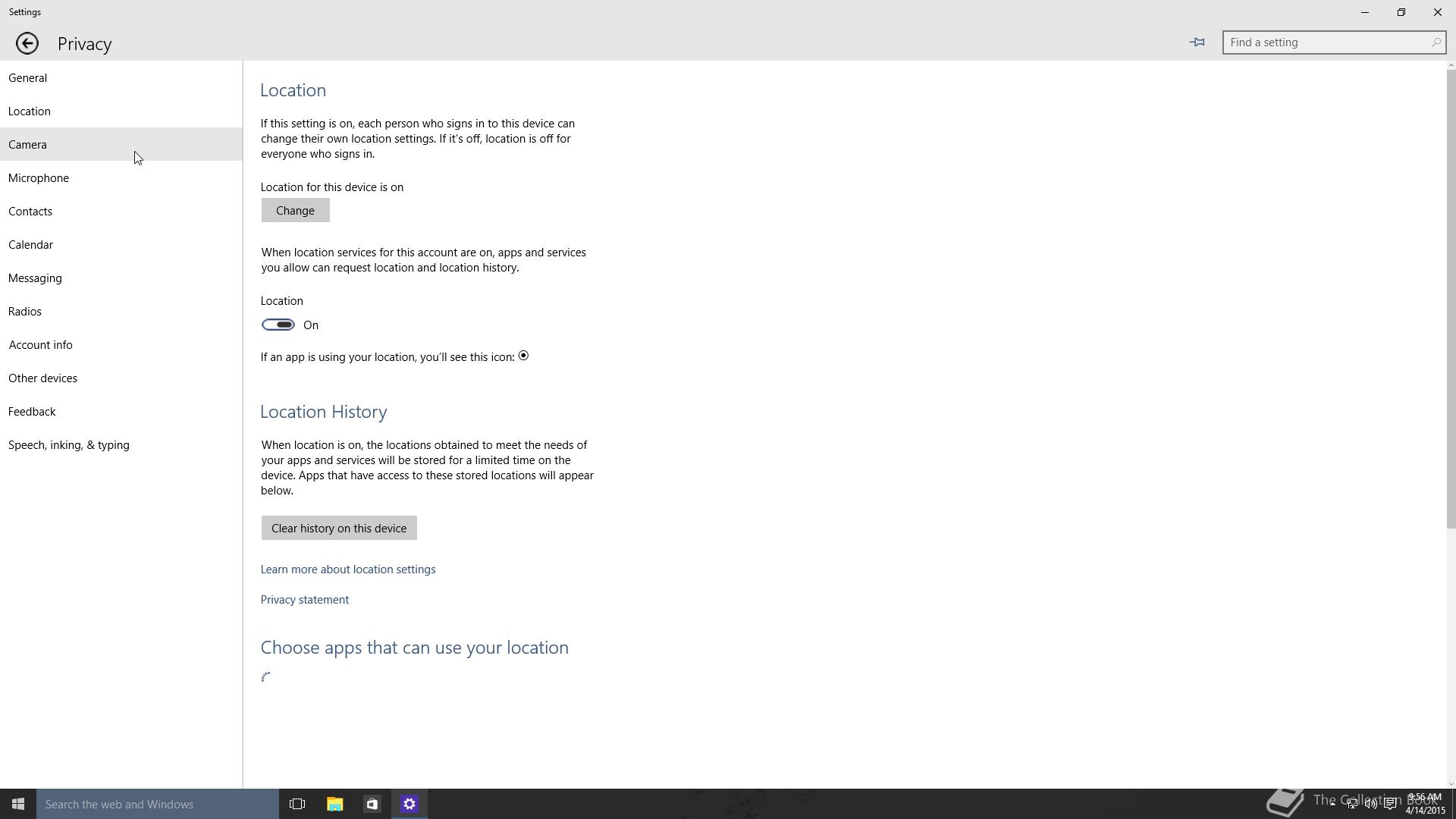
Task: Open File Explorer from the taskbar
Action: [334, 804]
